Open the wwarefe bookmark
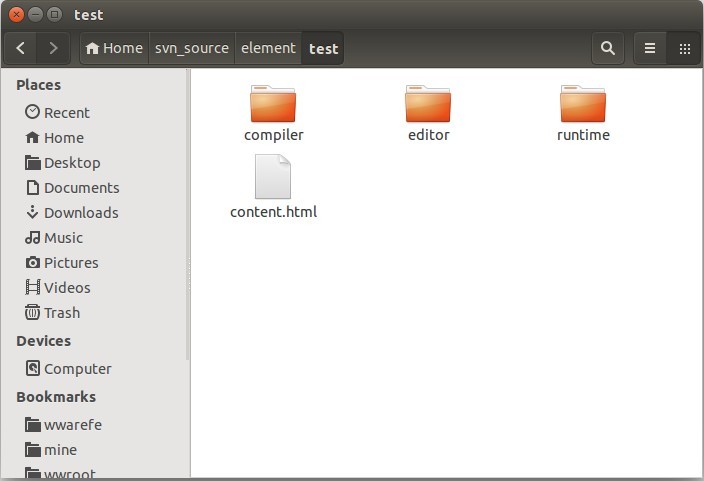The image size is (704, 481). click(97, 425)
